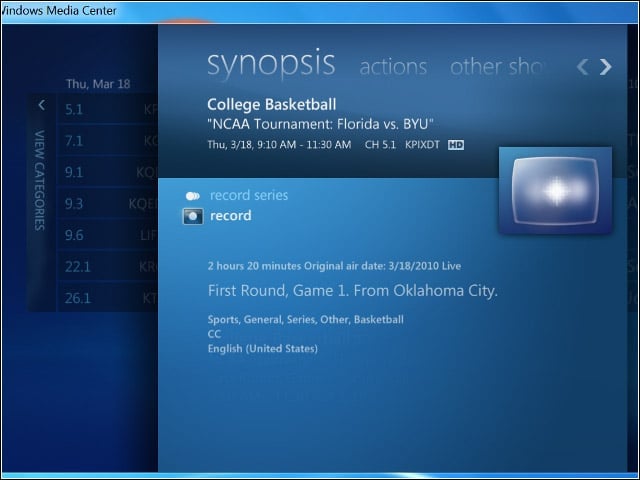Click the record icon beside record
The image size is (640, 480).
(193, 216)
